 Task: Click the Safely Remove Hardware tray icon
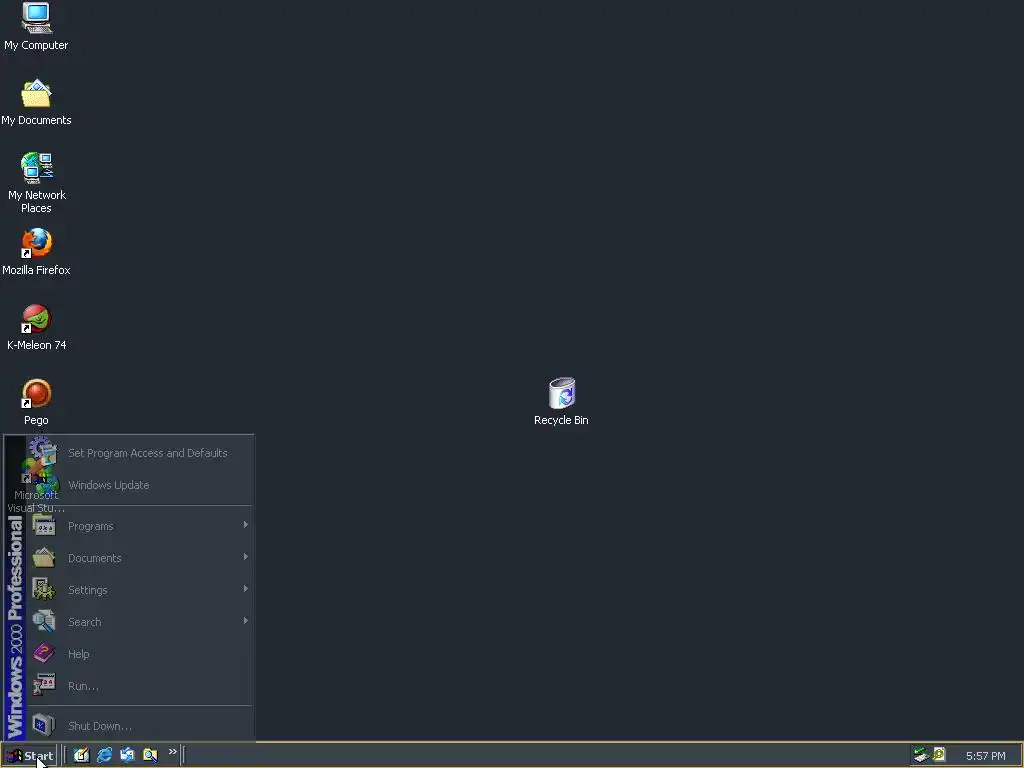point(921,755)
